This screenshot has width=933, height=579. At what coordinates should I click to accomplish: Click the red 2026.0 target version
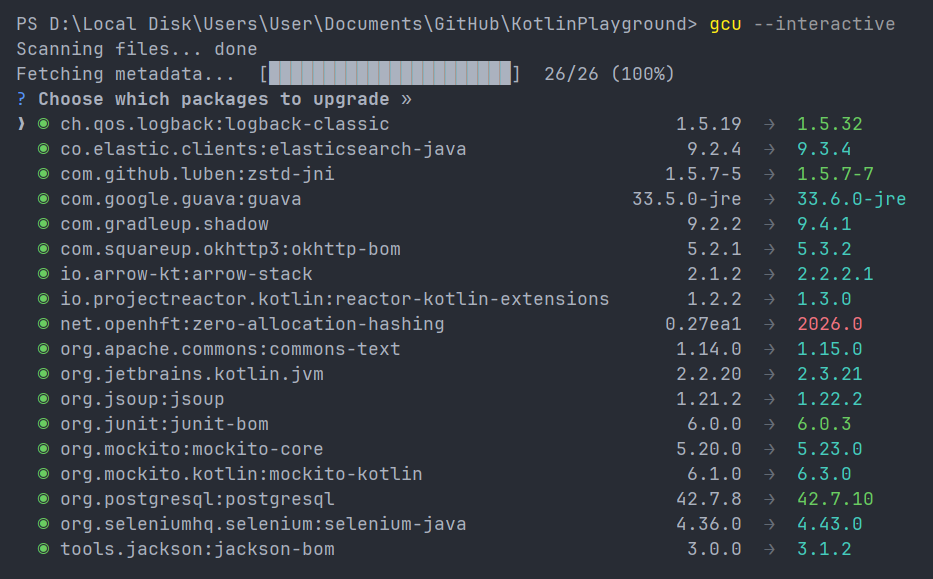[x=829, y=324]
